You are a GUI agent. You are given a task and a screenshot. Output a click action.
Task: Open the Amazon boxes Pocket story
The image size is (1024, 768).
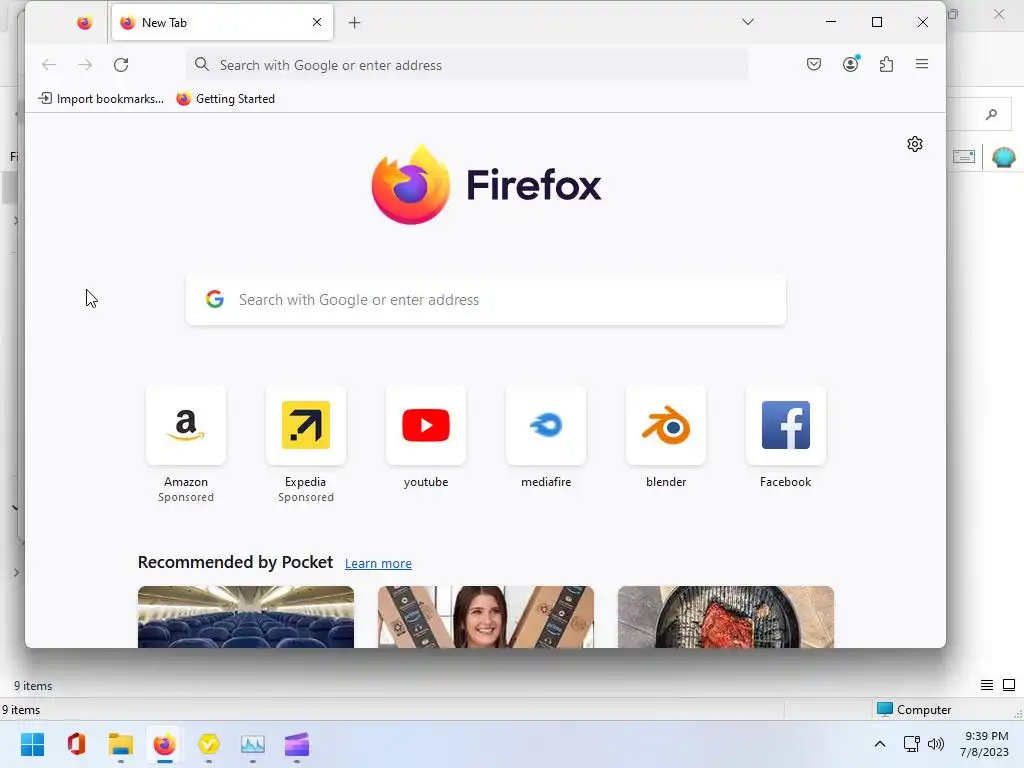486,616
